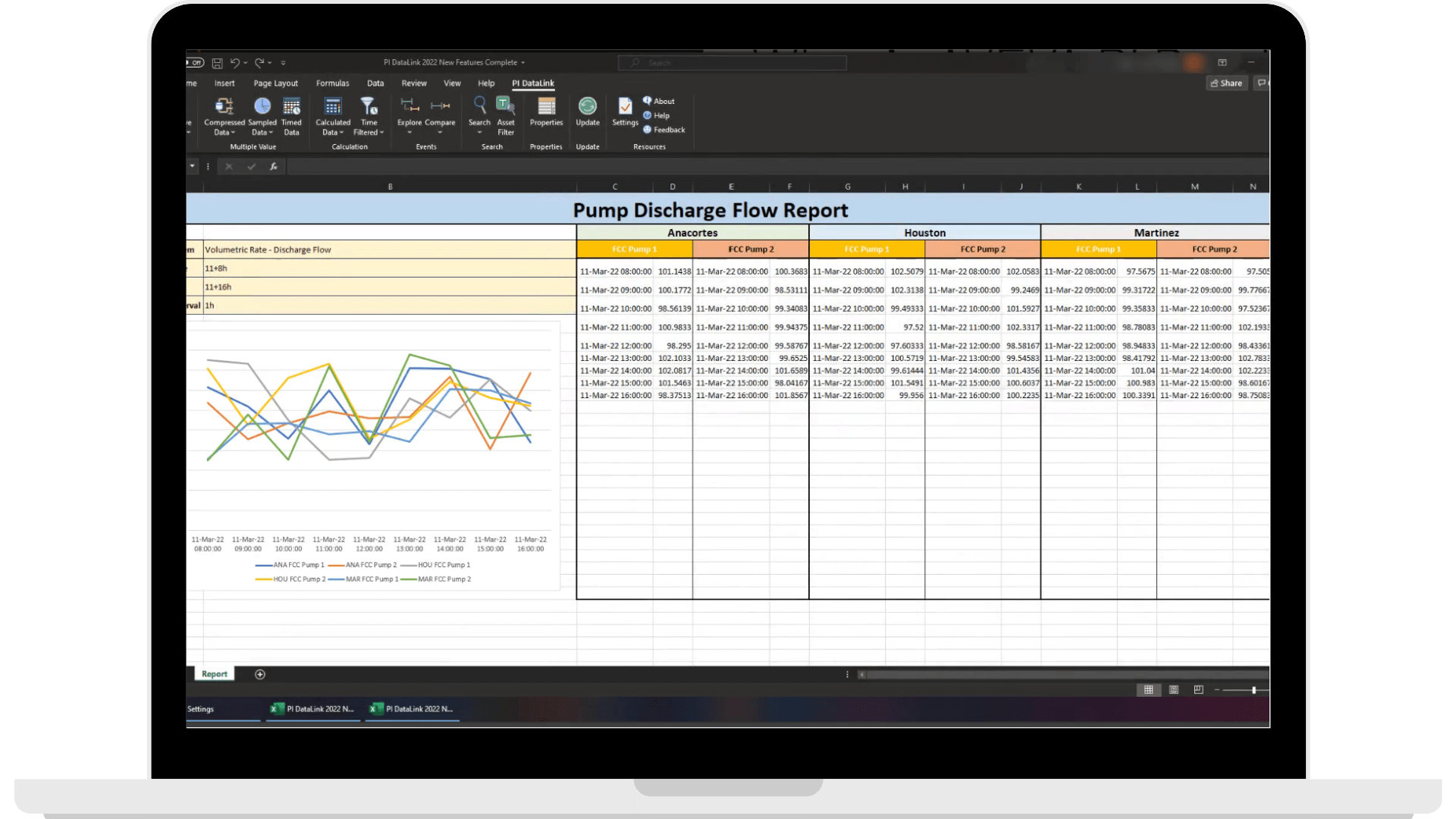Refresh data with the Update icon
Image resolution: width=1456 pixels, height=819 pixels.
coord(588,112)
